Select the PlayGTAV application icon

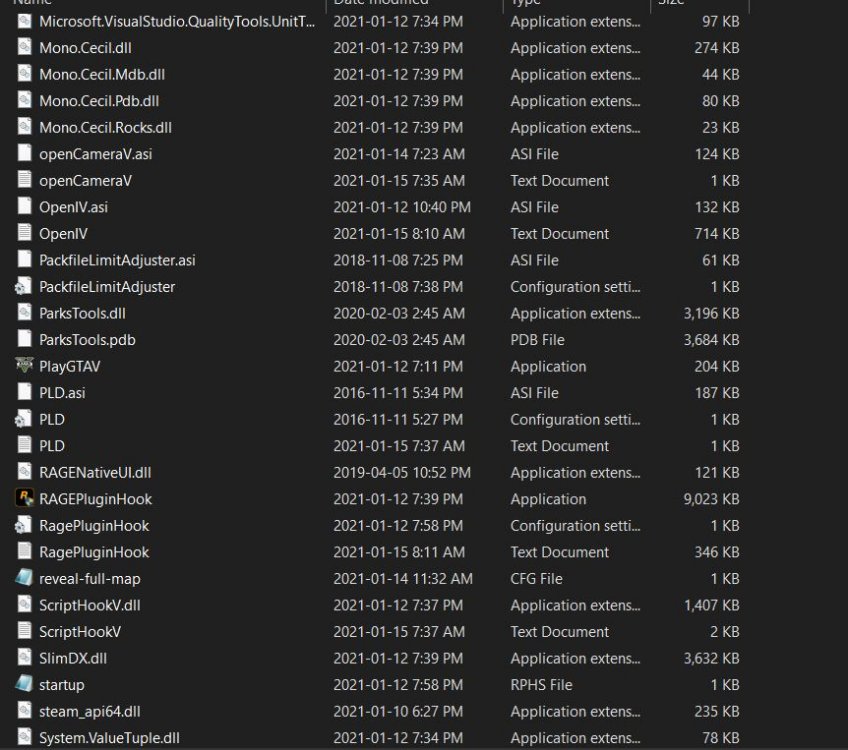24,366
